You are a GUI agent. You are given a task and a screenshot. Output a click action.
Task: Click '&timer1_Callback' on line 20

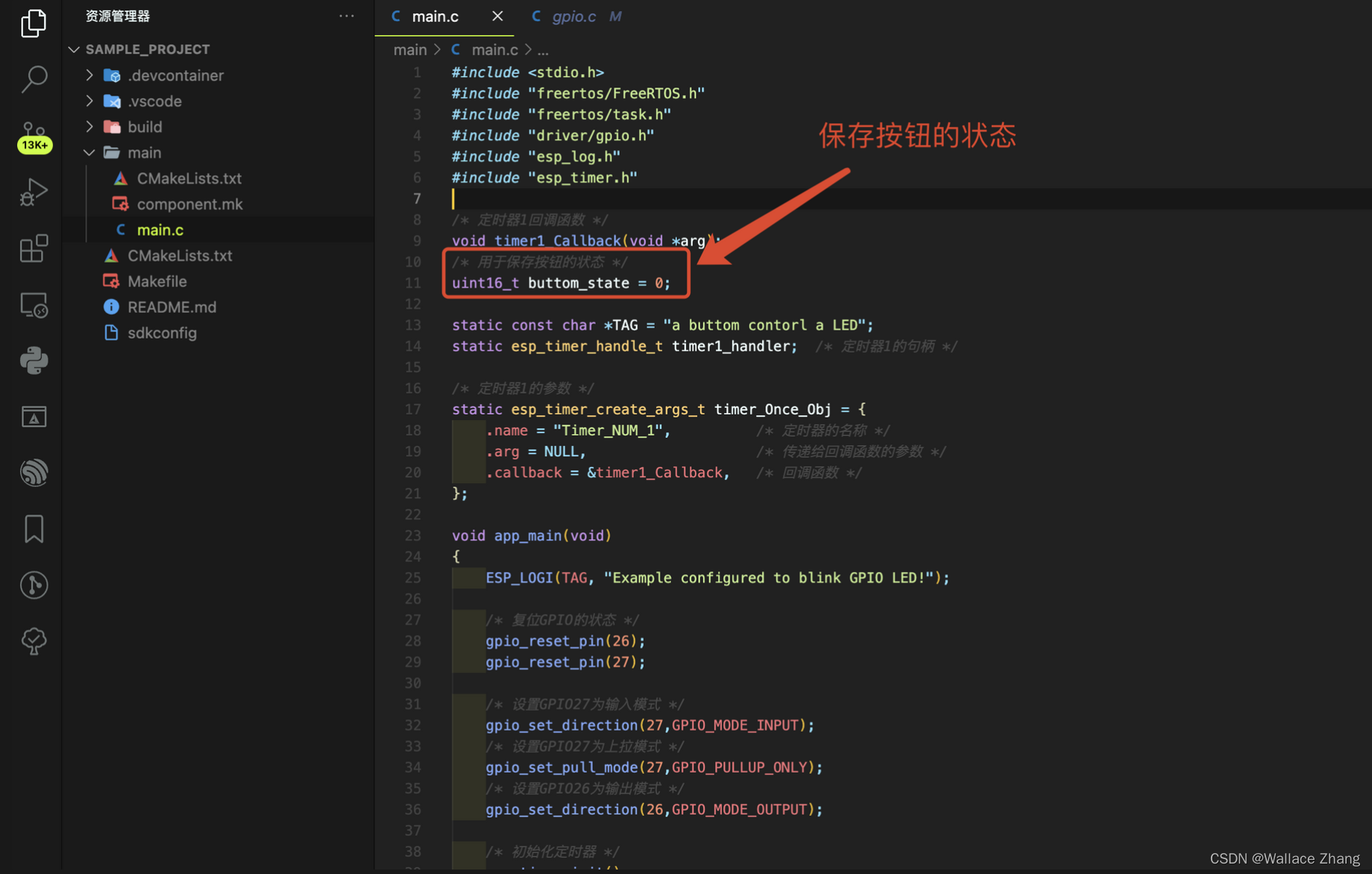[x=655, y=472]
